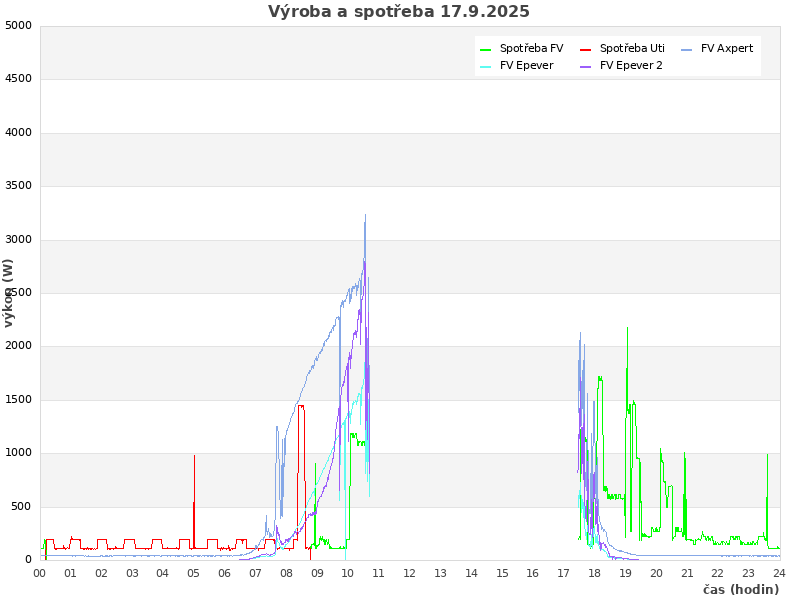Click the výkon (W) vertical axis label
Viewport: 800px width, 600px height.
click(9, 293)
